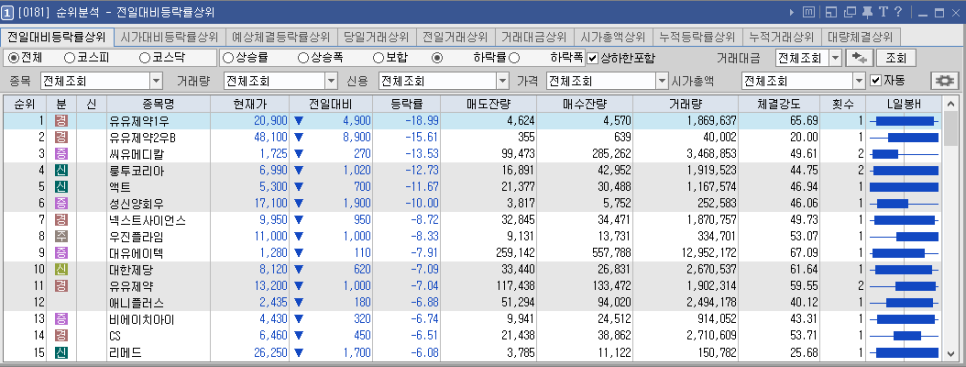Screen dimensions: 966x367
Task: Select the 상승률 radio button
Action: (x=228, y=58)
